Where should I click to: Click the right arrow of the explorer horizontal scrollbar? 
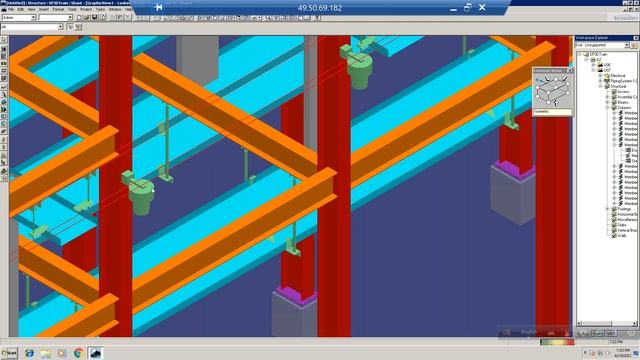635,324
